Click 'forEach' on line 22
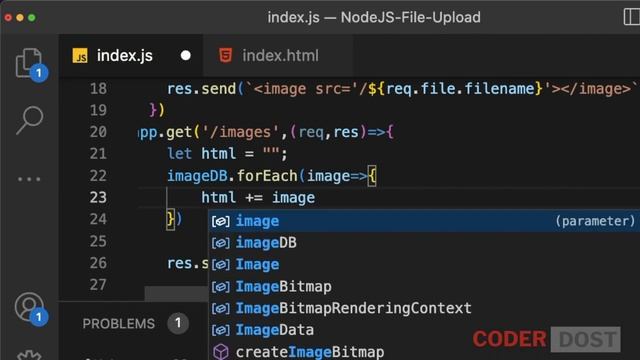Image resolution: width=640 pixels, height=360 pixels. coord(267,176)
